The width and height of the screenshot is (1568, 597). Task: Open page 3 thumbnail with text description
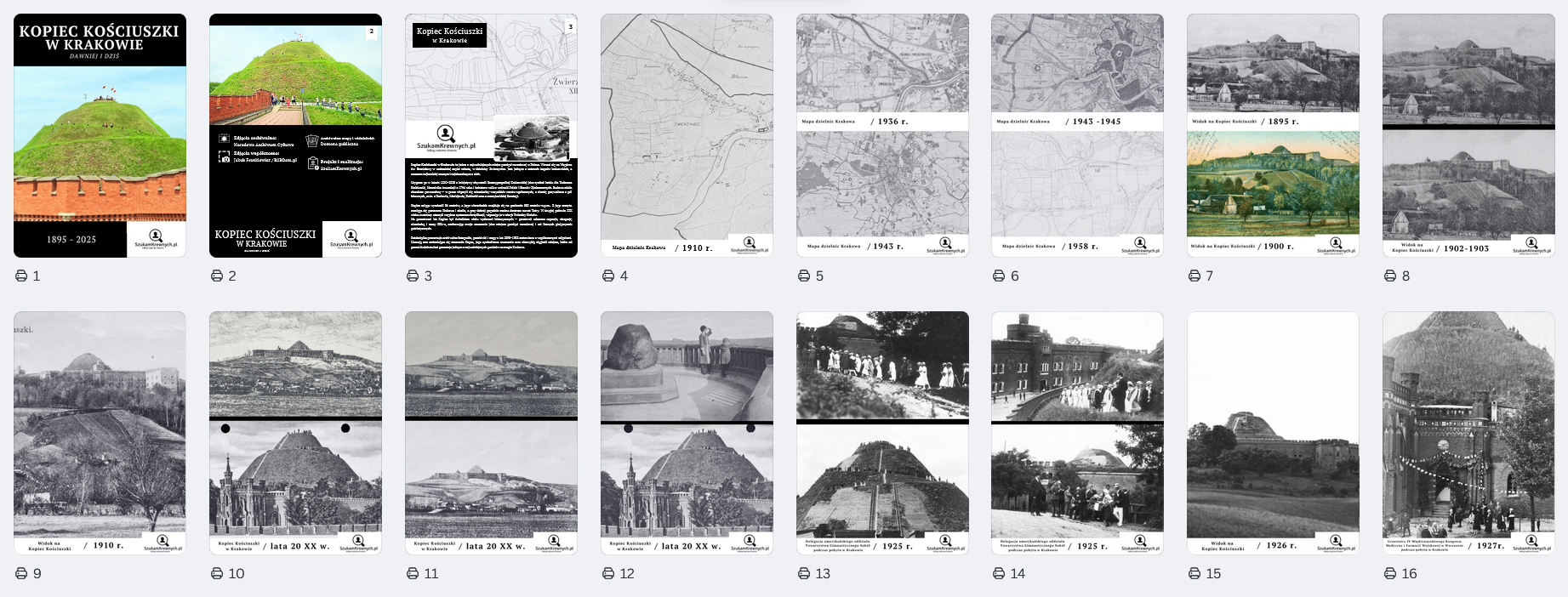[491, 135]
